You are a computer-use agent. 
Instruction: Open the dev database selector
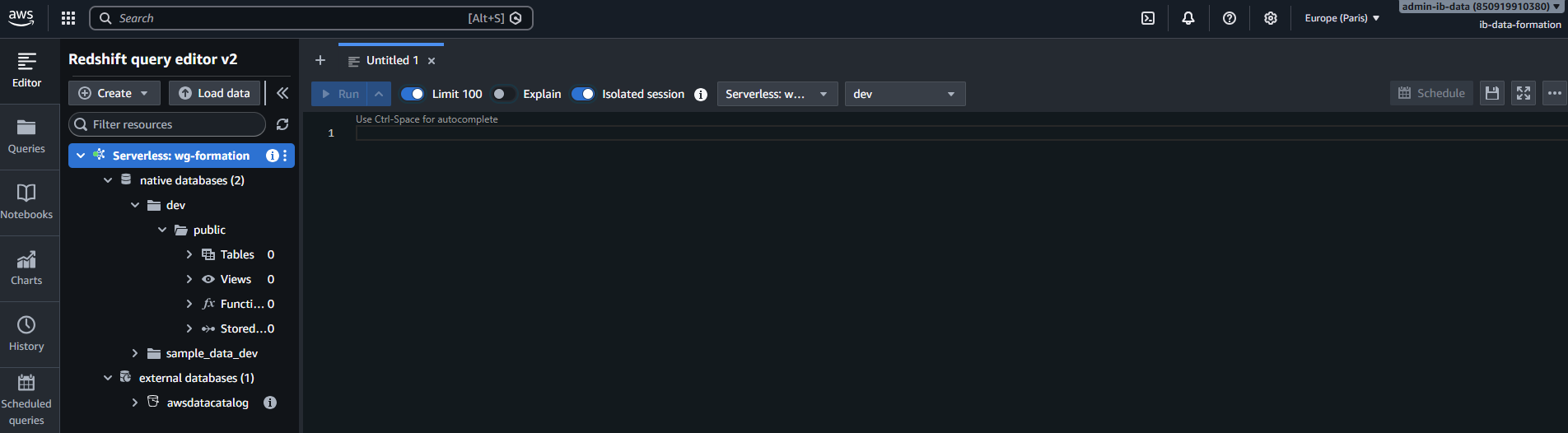[905, 94]
